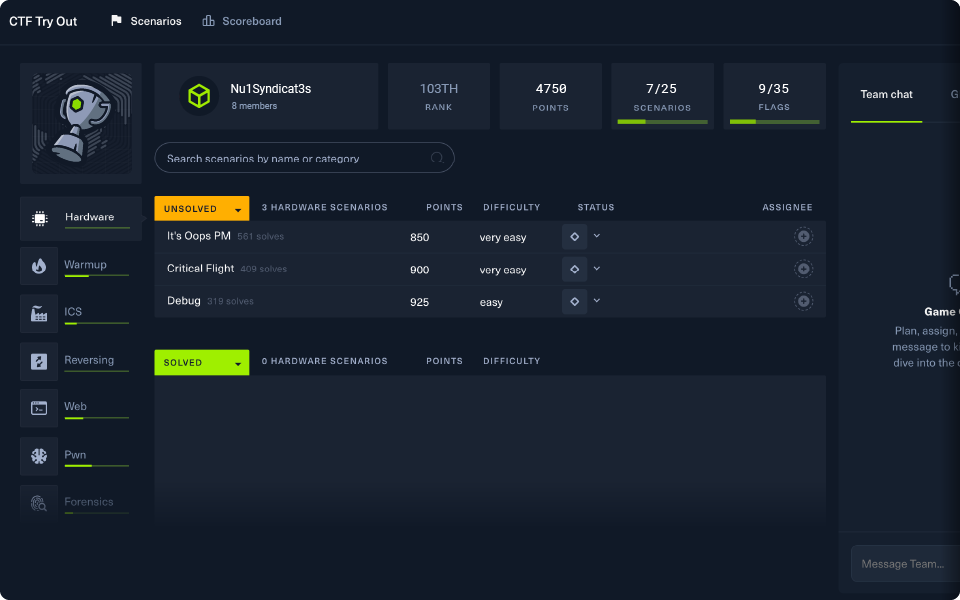Click the DIFFICULTY column header in Unsolved
960x600 pixels.
512,208
